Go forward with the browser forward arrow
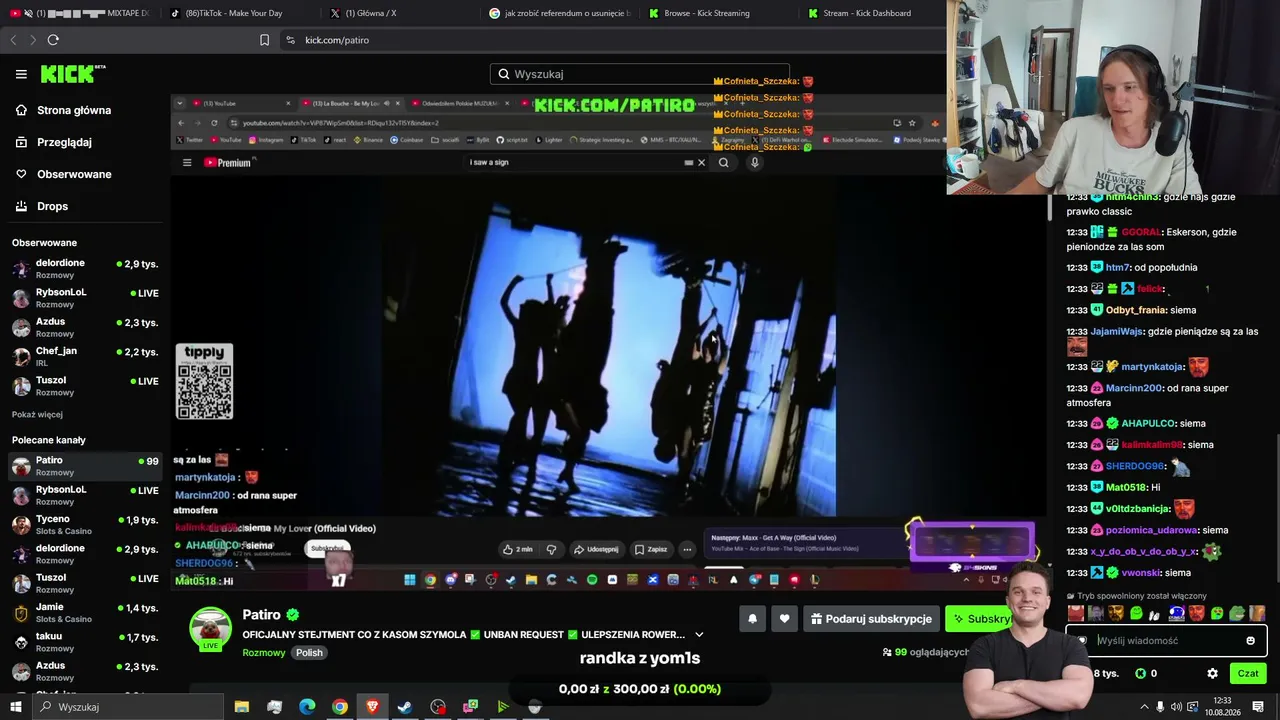The width and height of the screenshot is (1280, 720). coord(32,40)
